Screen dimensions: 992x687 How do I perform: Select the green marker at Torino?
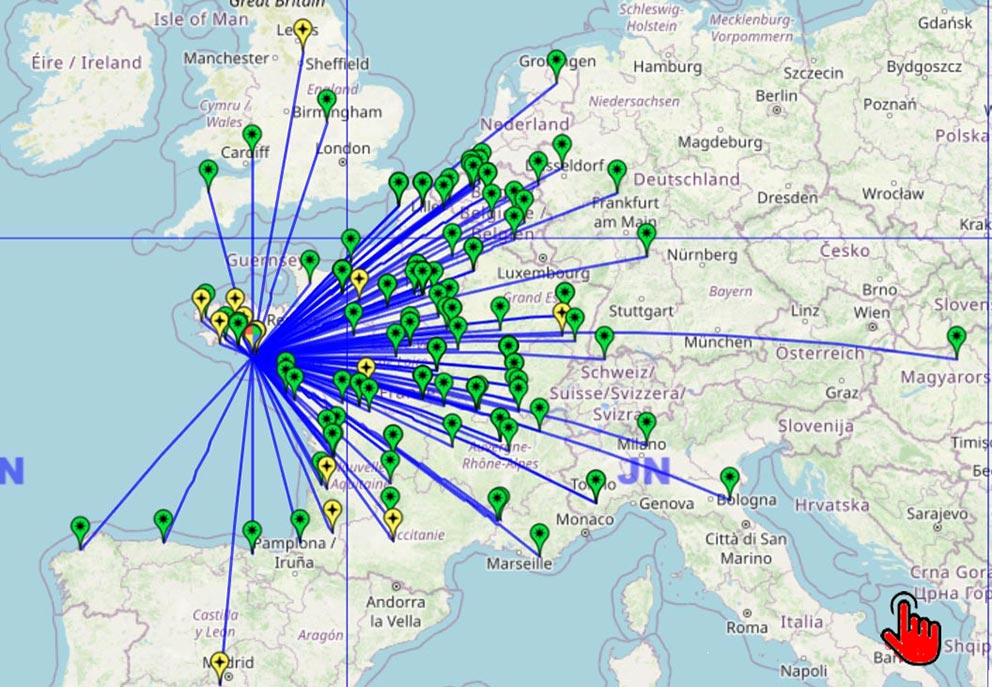click(x=596, y=482)
